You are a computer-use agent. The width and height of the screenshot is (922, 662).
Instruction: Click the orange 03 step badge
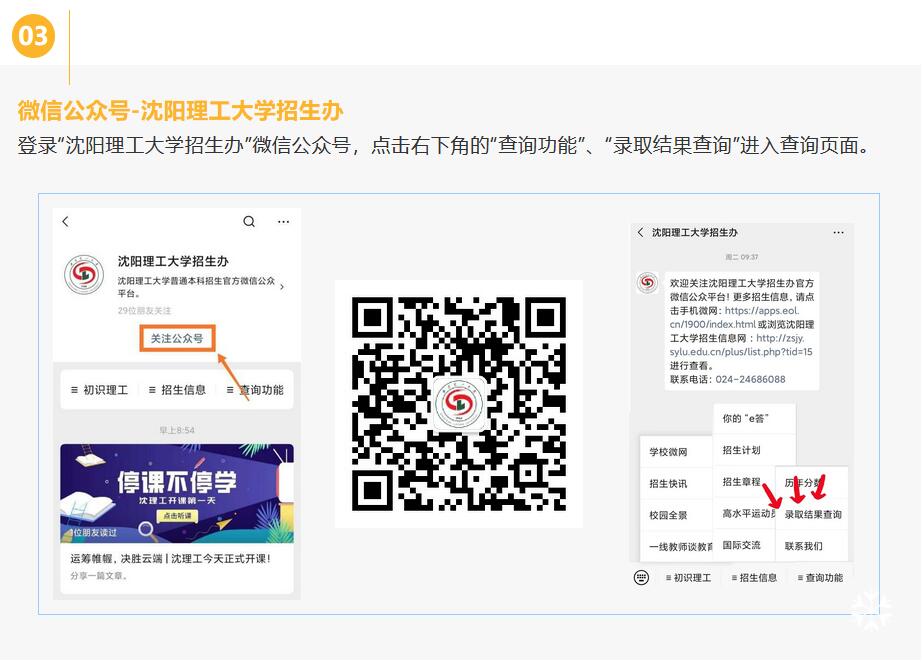coord(33,36)
